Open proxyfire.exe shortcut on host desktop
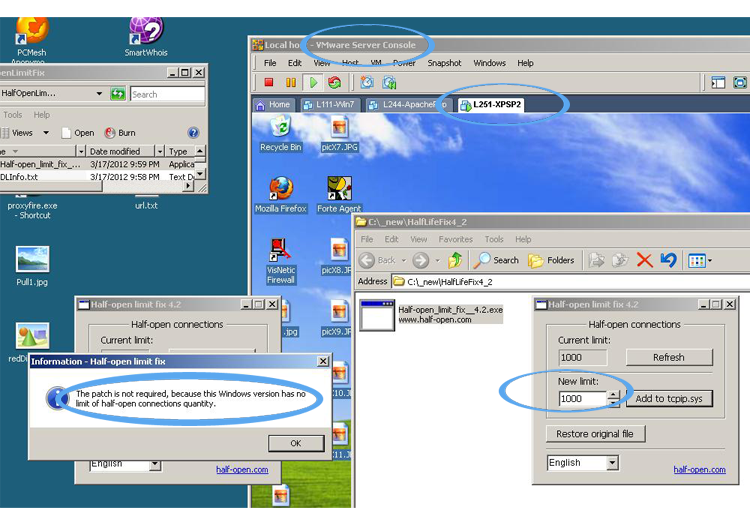Viewport: 750px width, 525px height. (32, 210)
